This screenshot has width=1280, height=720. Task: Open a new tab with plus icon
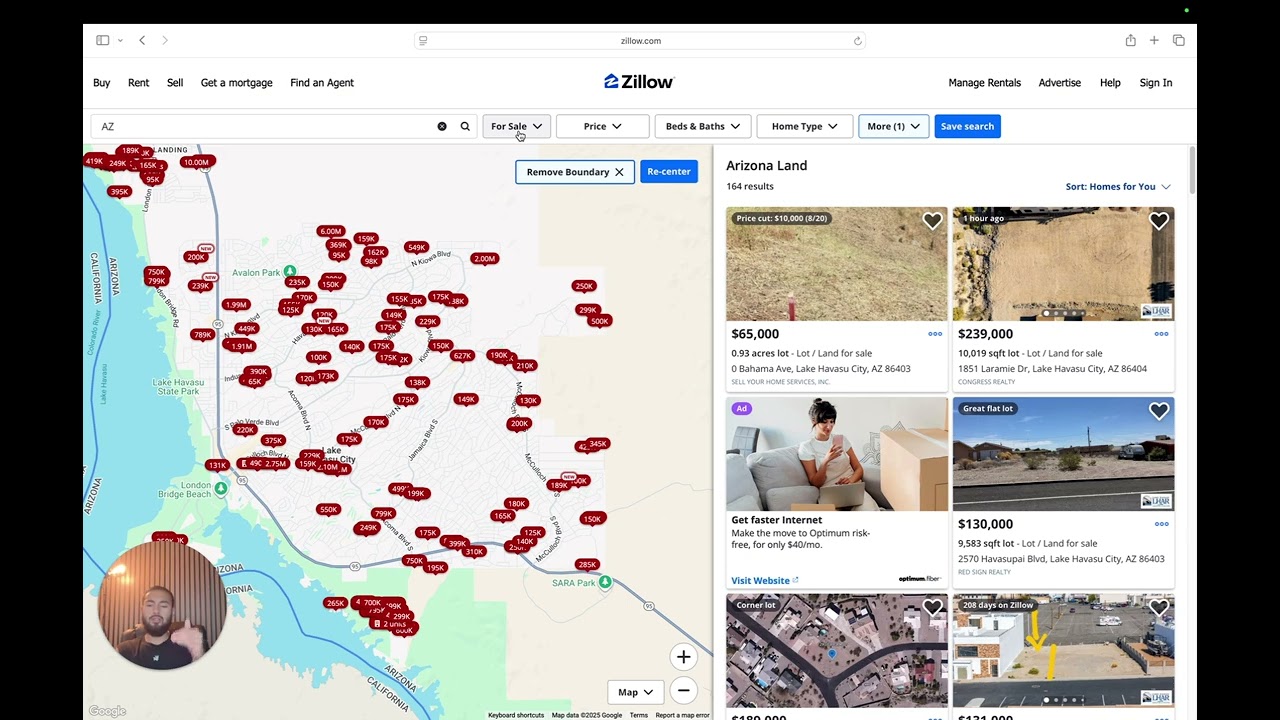click(x=1154, y=40)
